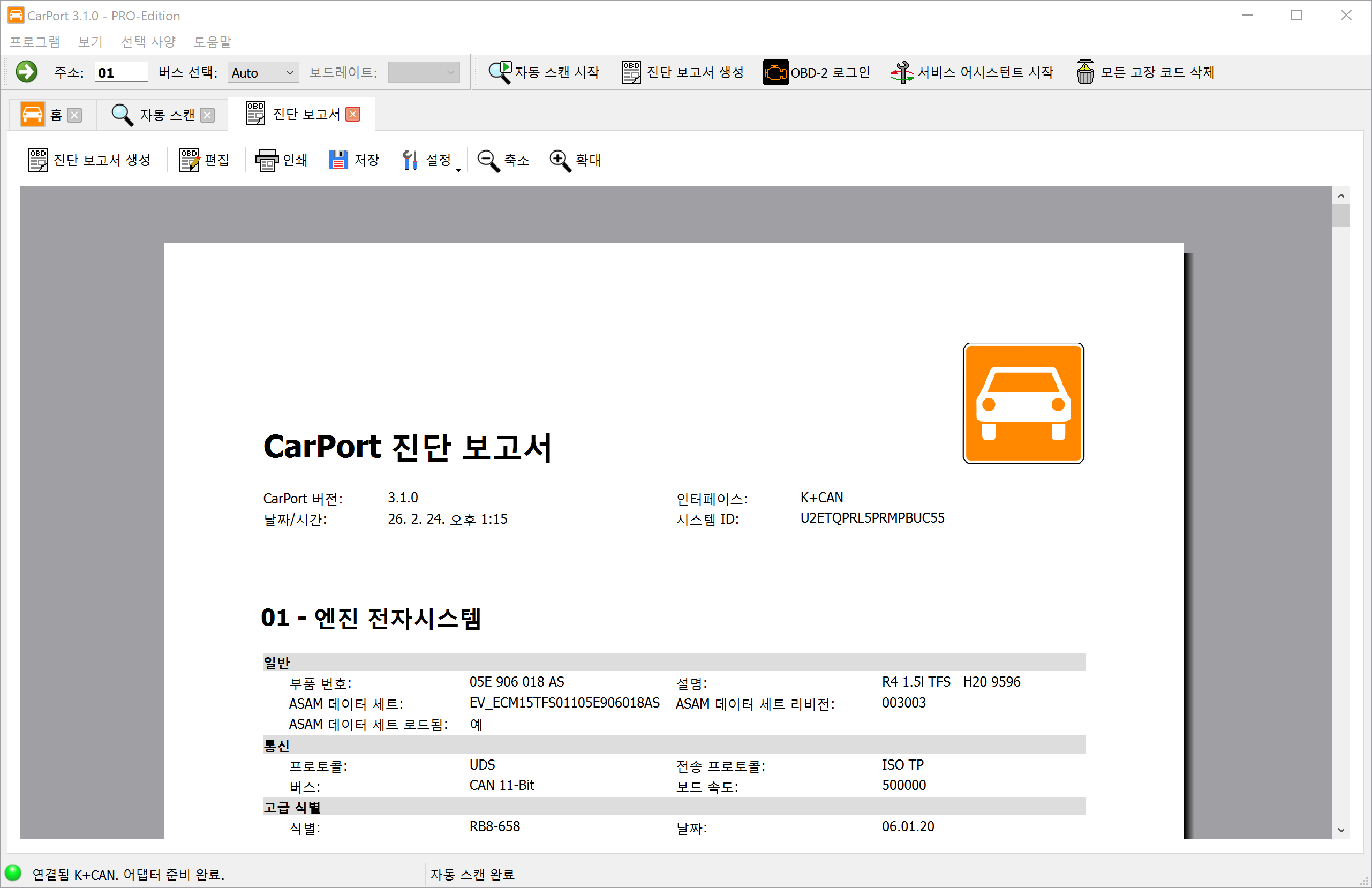Delete all fault codes via trash icon
1372x888 pixels.
tap(1085, 72)
